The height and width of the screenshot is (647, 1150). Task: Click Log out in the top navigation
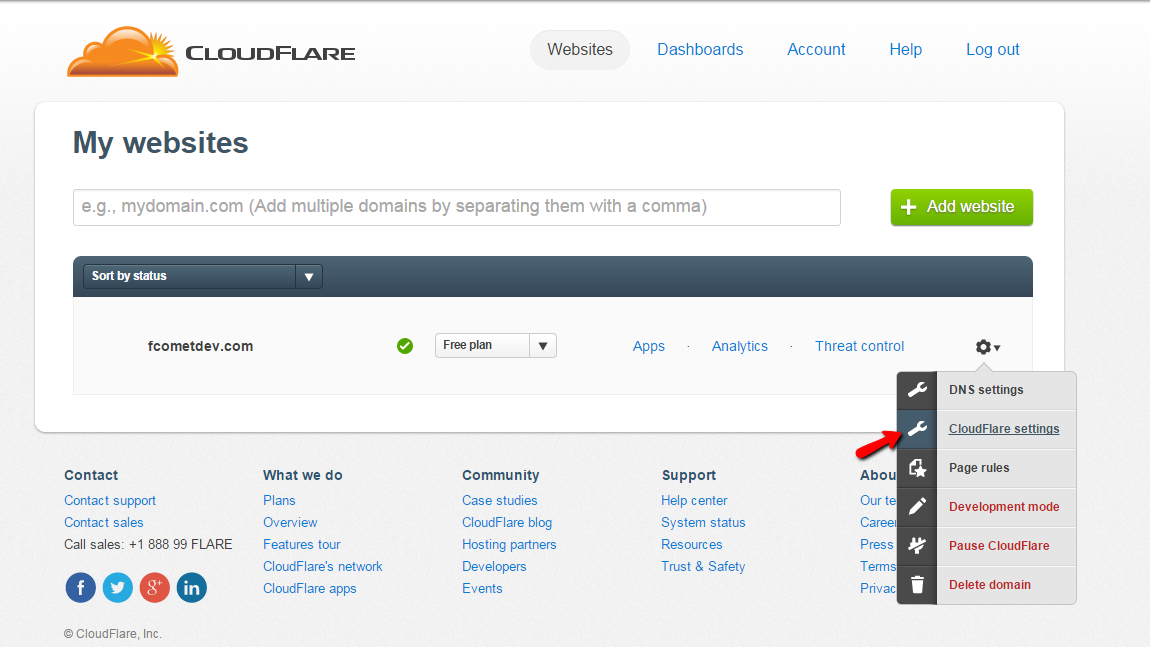click(992, 50)
